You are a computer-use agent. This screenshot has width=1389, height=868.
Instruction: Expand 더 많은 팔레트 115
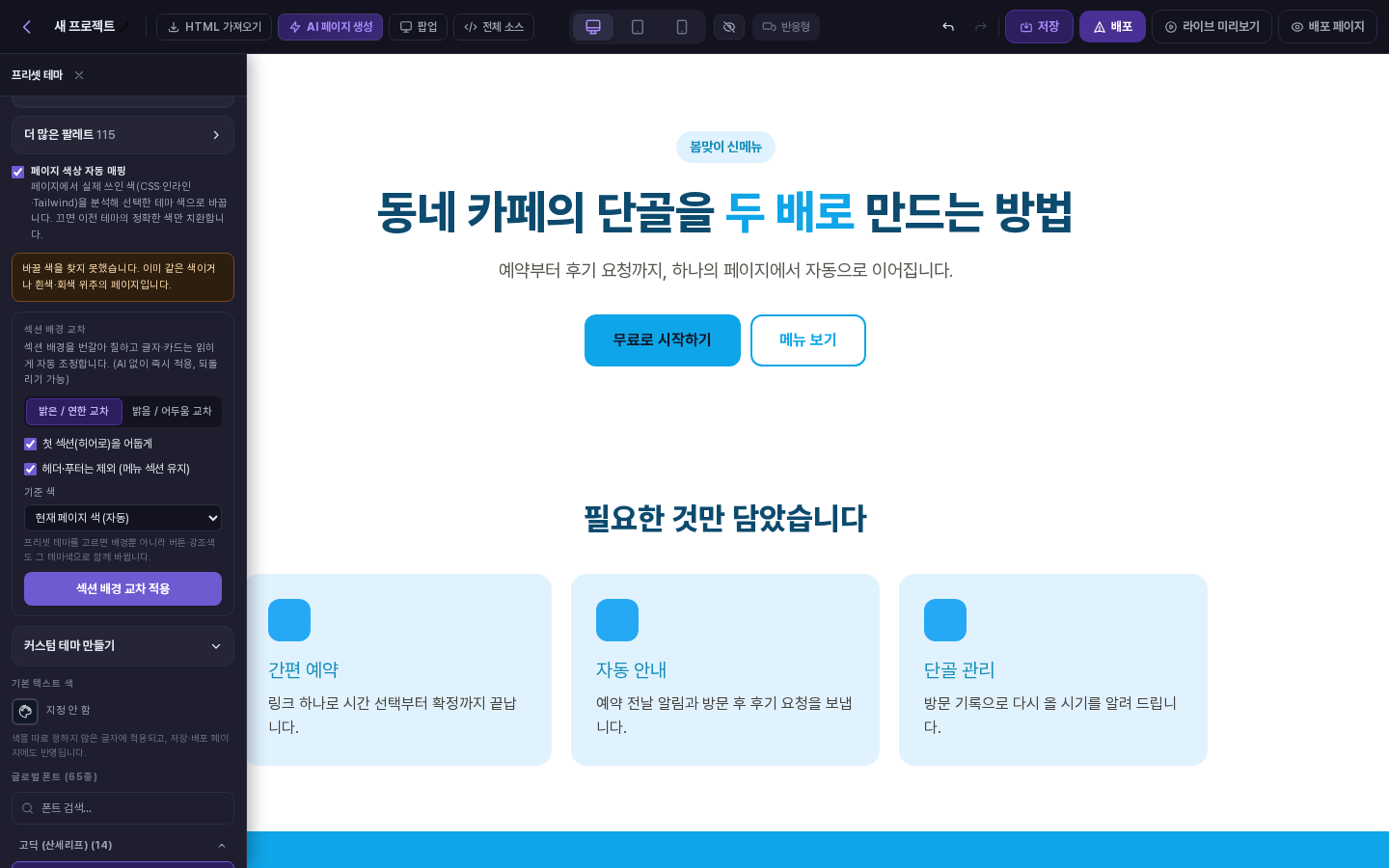(x=123, y=135)
